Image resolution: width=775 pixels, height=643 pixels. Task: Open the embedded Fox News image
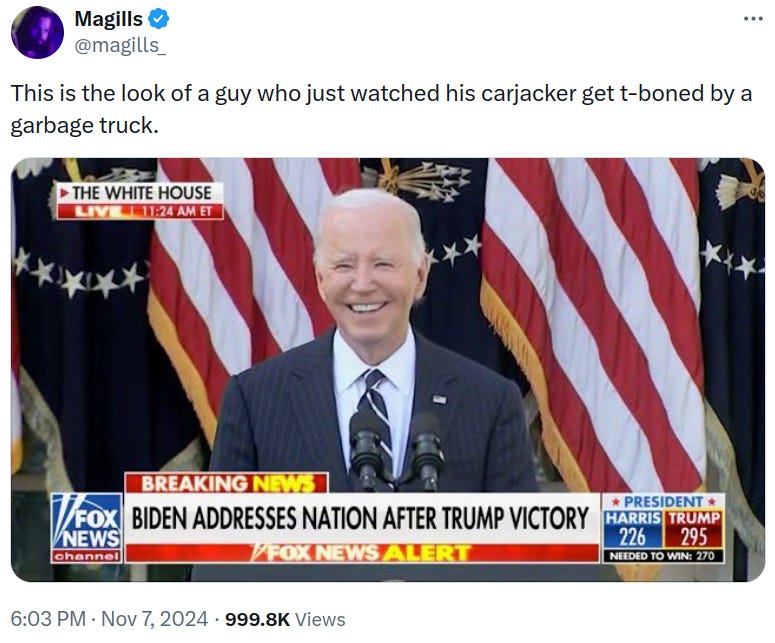pyautogui.click(x=388, y=369)
